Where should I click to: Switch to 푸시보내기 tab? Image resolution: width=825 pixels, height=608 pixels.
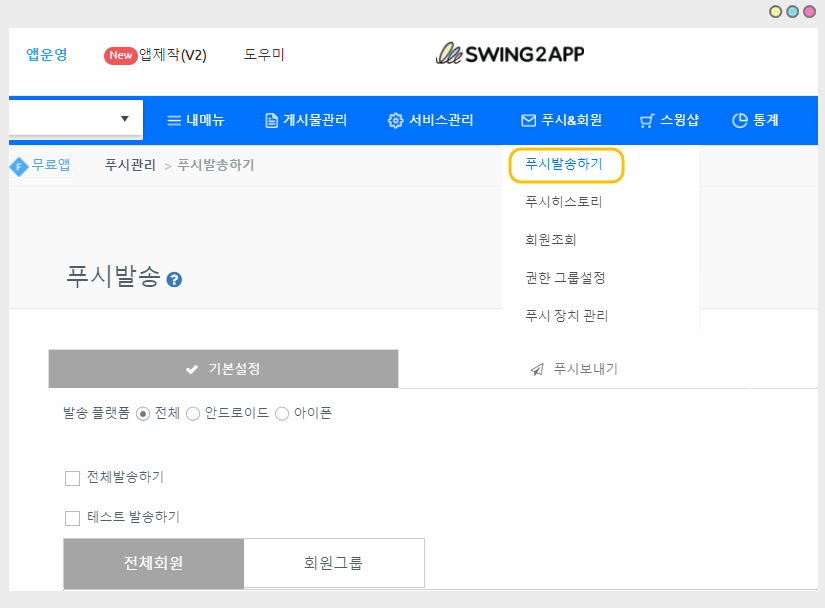(574, 369)
